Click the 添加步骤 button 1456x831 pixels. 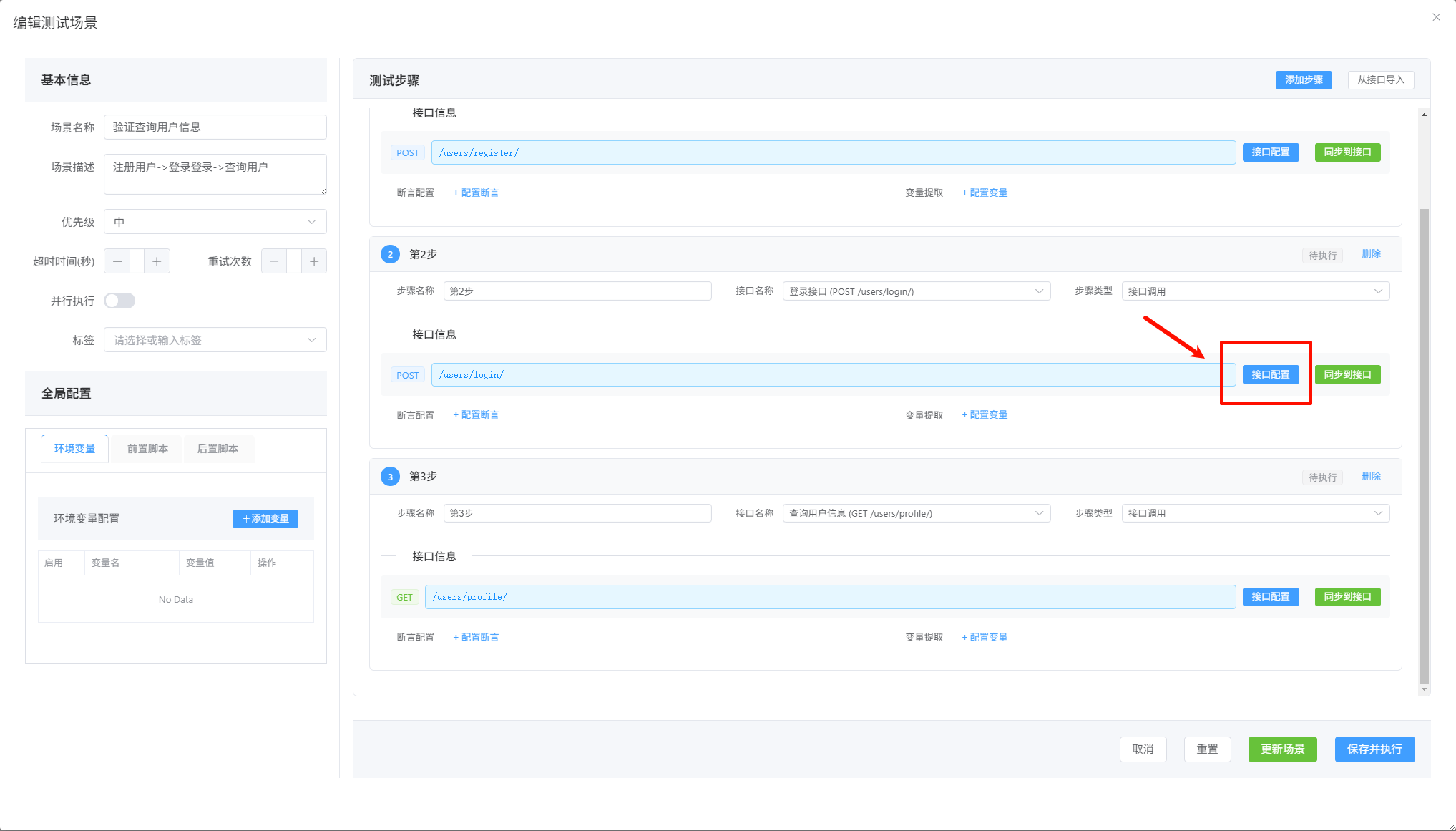coord(1303,80)
